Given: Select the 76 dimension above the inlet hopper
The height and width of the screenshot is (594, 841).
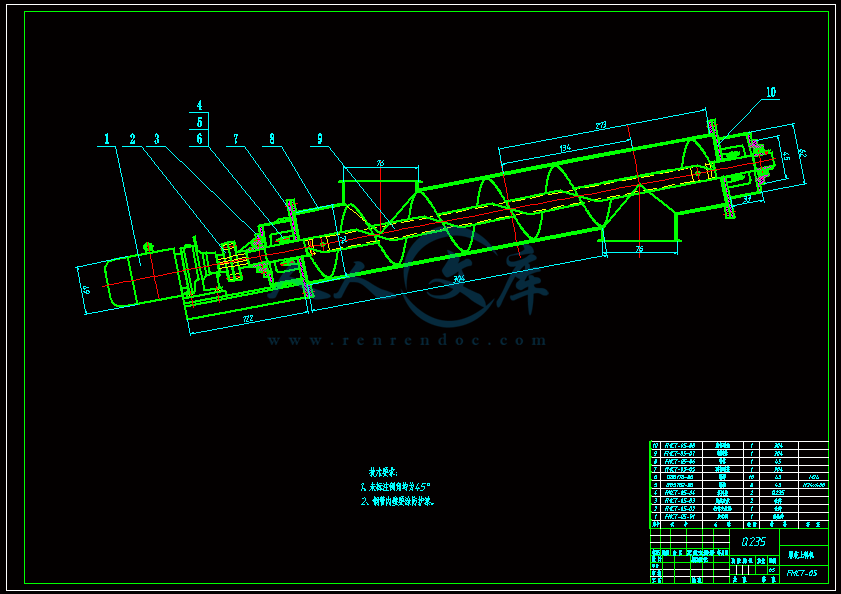Looking at the screenshot, I should pos(380,163).
